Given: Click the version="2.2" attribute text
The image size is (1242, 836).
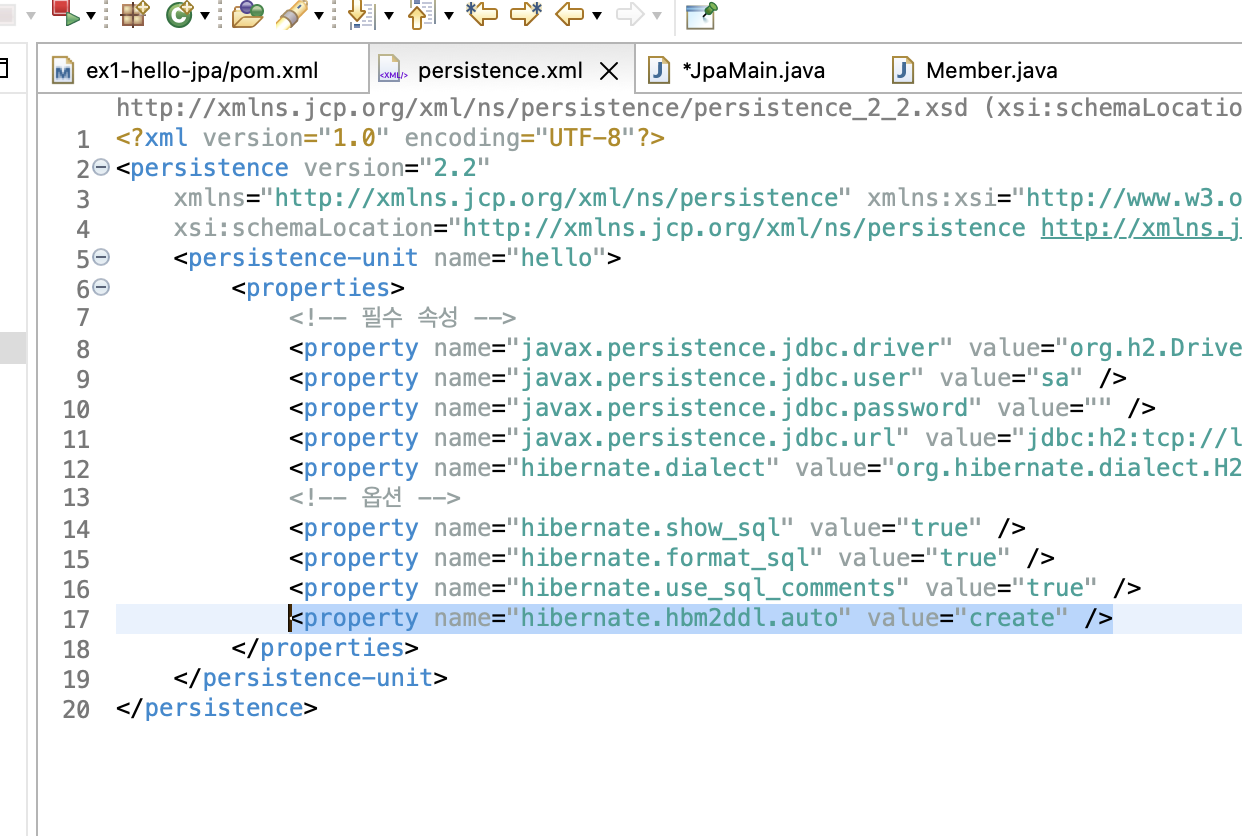Looking at the screenshot, I should point(397,168).
